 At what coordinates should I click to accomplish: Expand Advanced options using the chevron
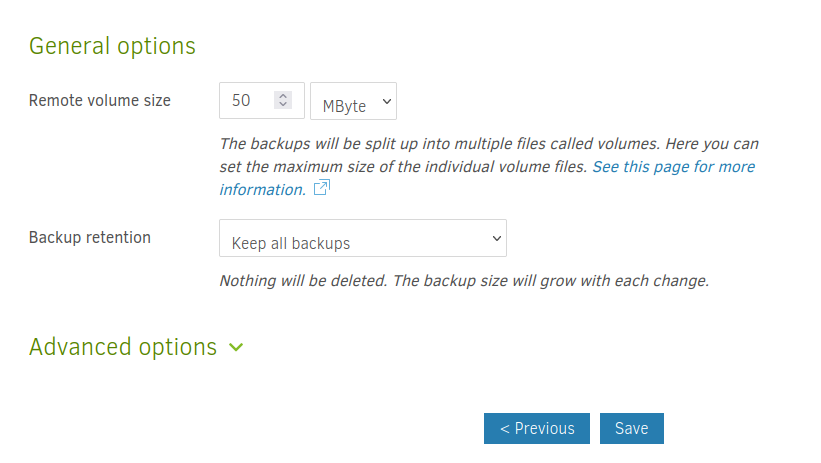236,347
